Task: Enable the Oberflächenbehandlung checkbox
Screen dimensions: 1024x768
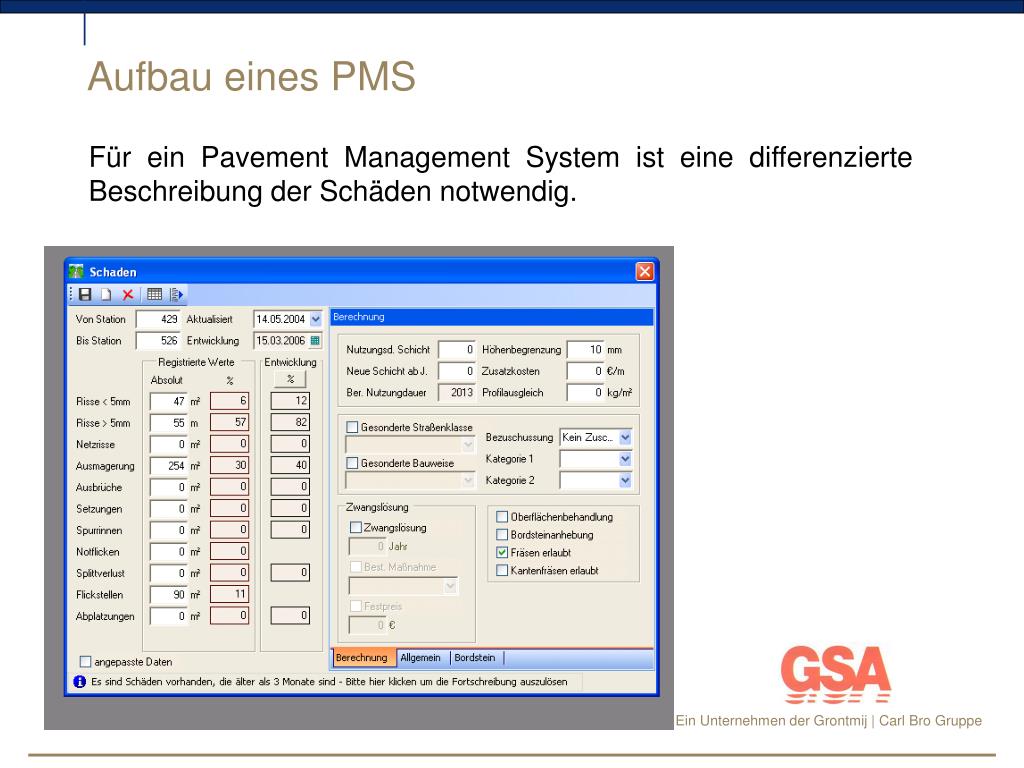Action: (x=501, y=517)
